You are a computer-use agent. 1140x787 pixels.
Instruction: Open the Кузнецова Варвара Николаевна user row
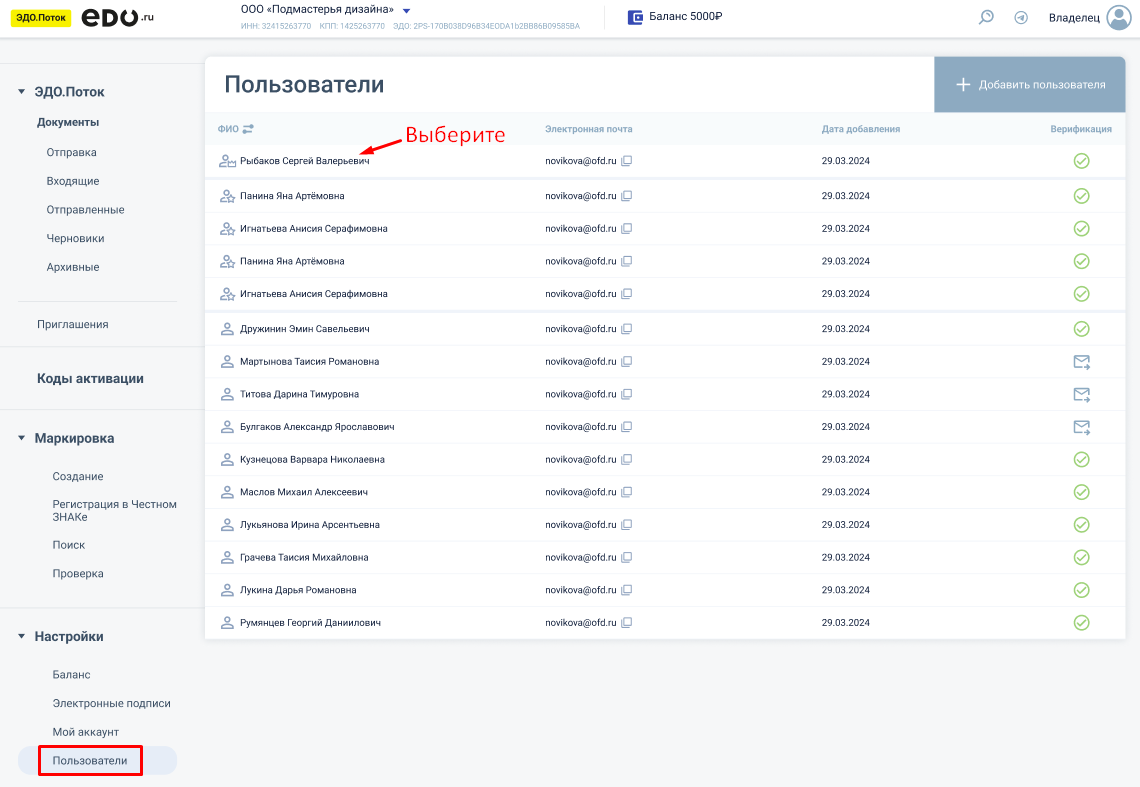tap(312, 460)
